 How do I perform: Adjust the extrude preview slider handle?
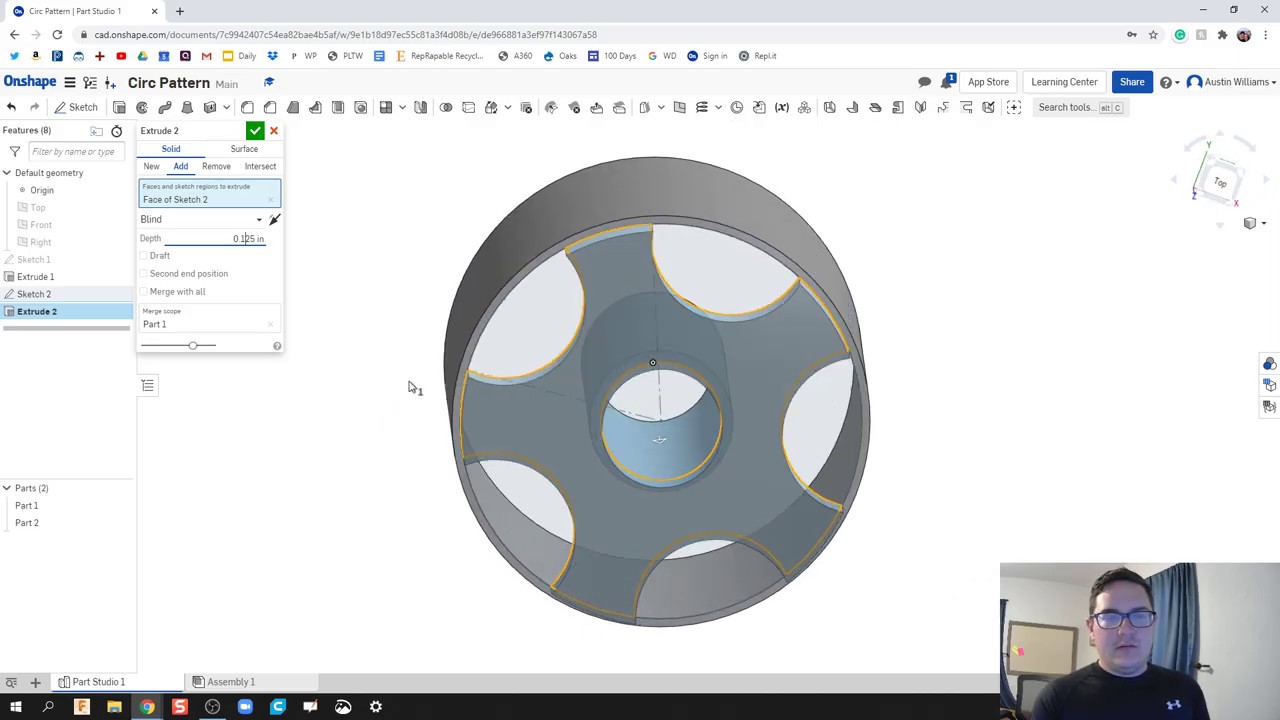point(192,346)
